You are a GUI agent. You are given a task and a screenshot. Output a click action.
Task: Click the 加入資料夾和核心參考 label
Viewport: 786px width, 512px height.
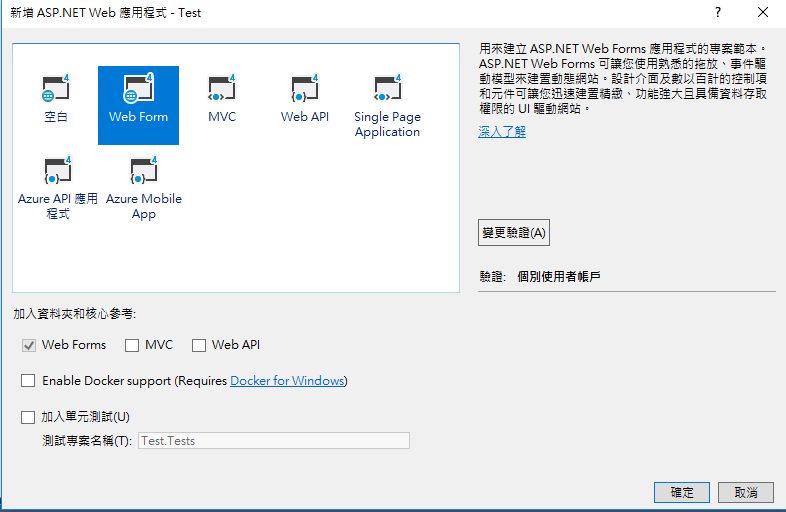[75, 314]
